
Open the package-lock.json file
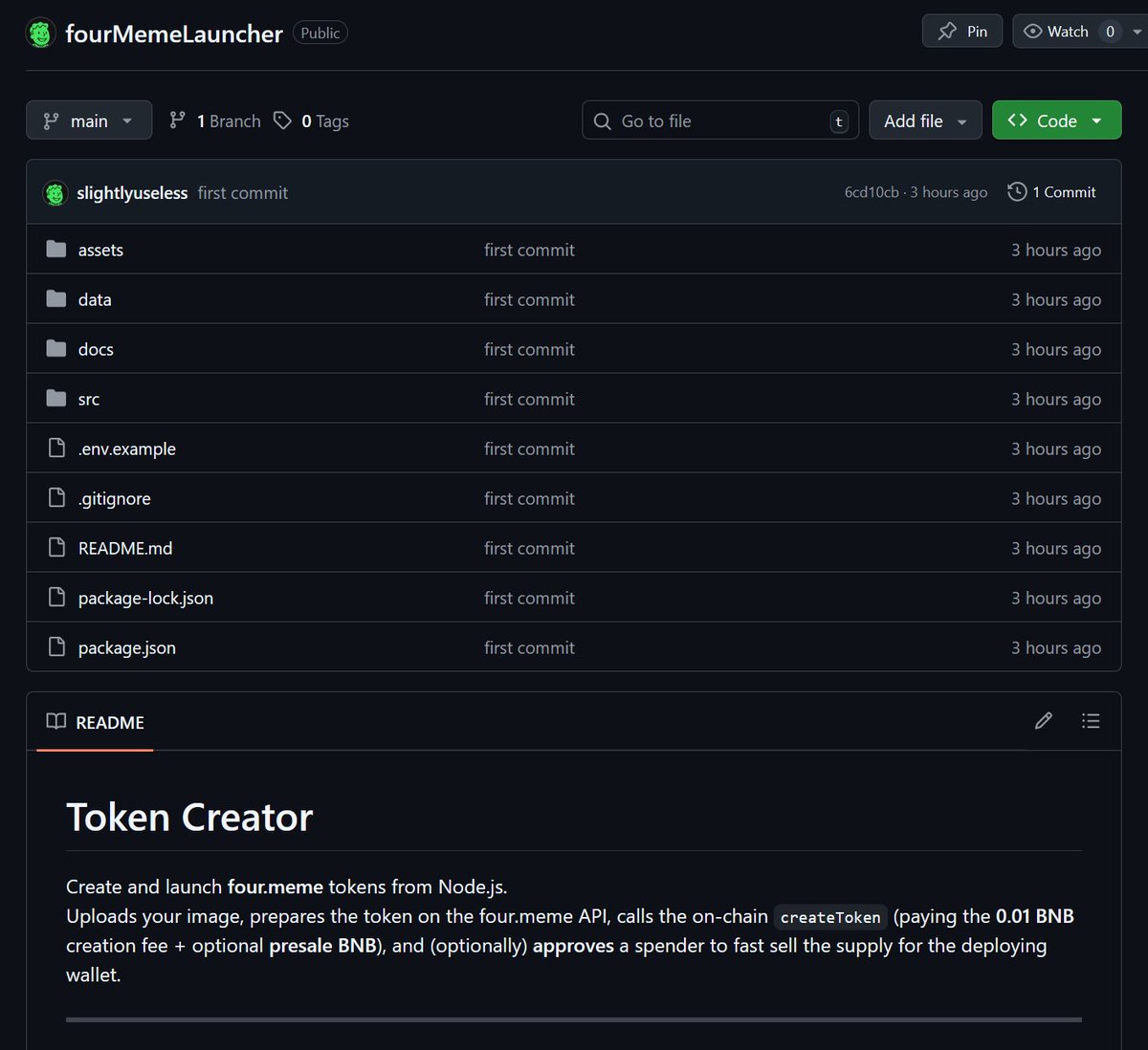pos(145,598)
